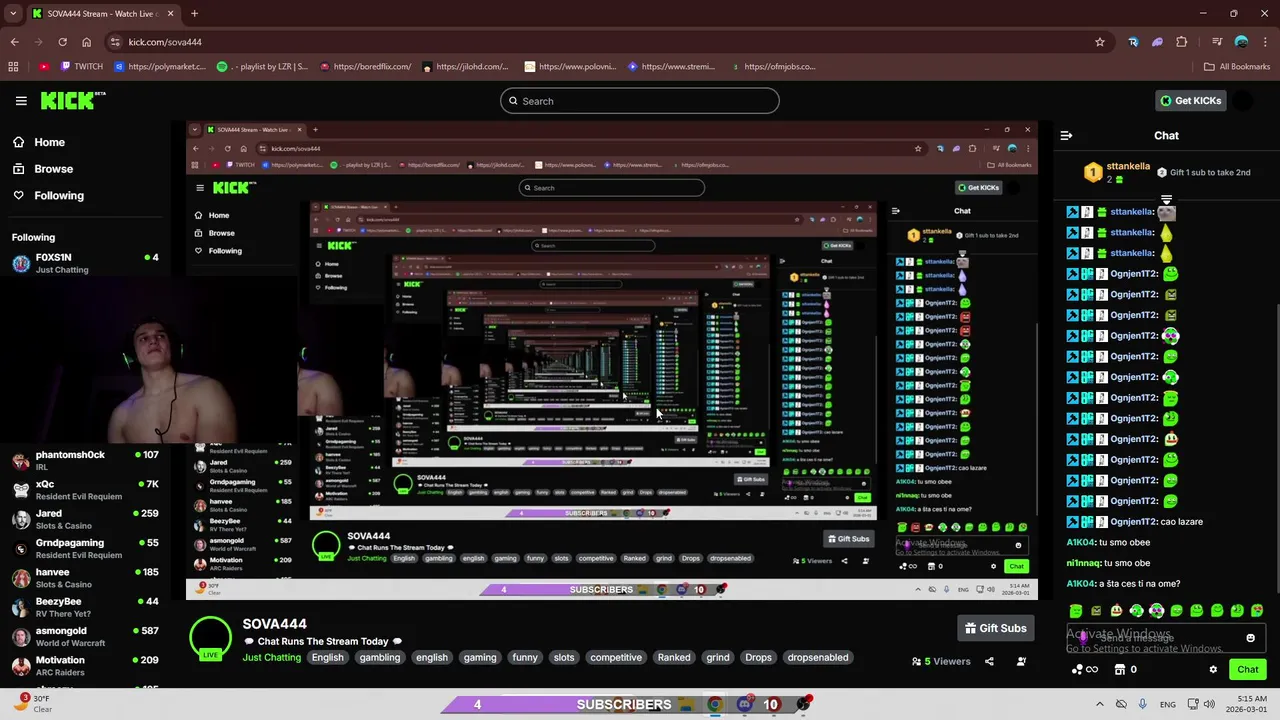Viewport: 1280px width, 720px height.
Task: Select the dropsenabled tag
Action: point(818,657)
